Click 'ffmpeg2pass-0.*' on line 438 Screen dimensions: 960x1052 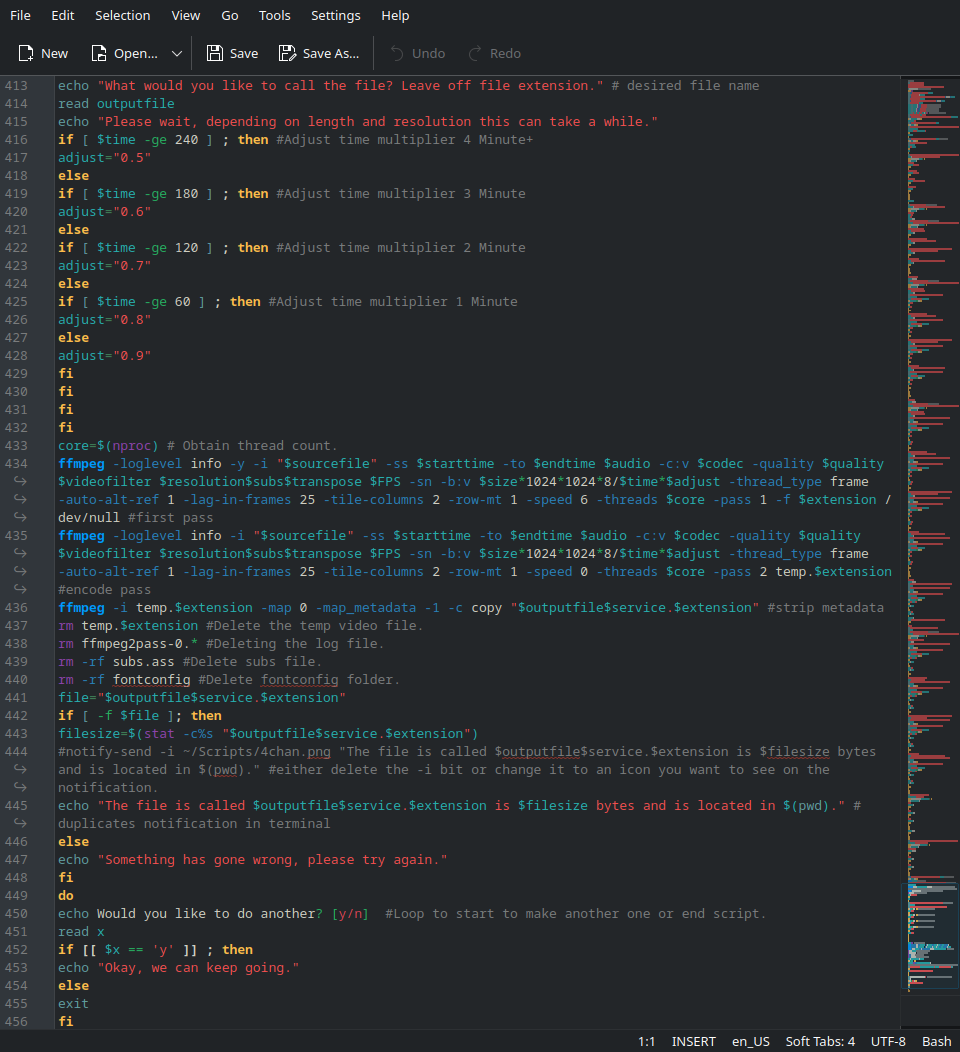point(140,643)
